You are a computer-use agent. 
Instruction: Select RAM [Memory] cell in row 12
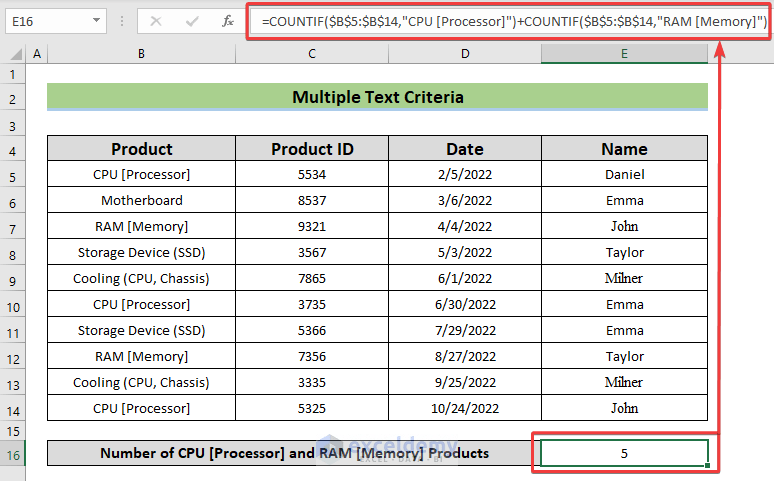142,356
